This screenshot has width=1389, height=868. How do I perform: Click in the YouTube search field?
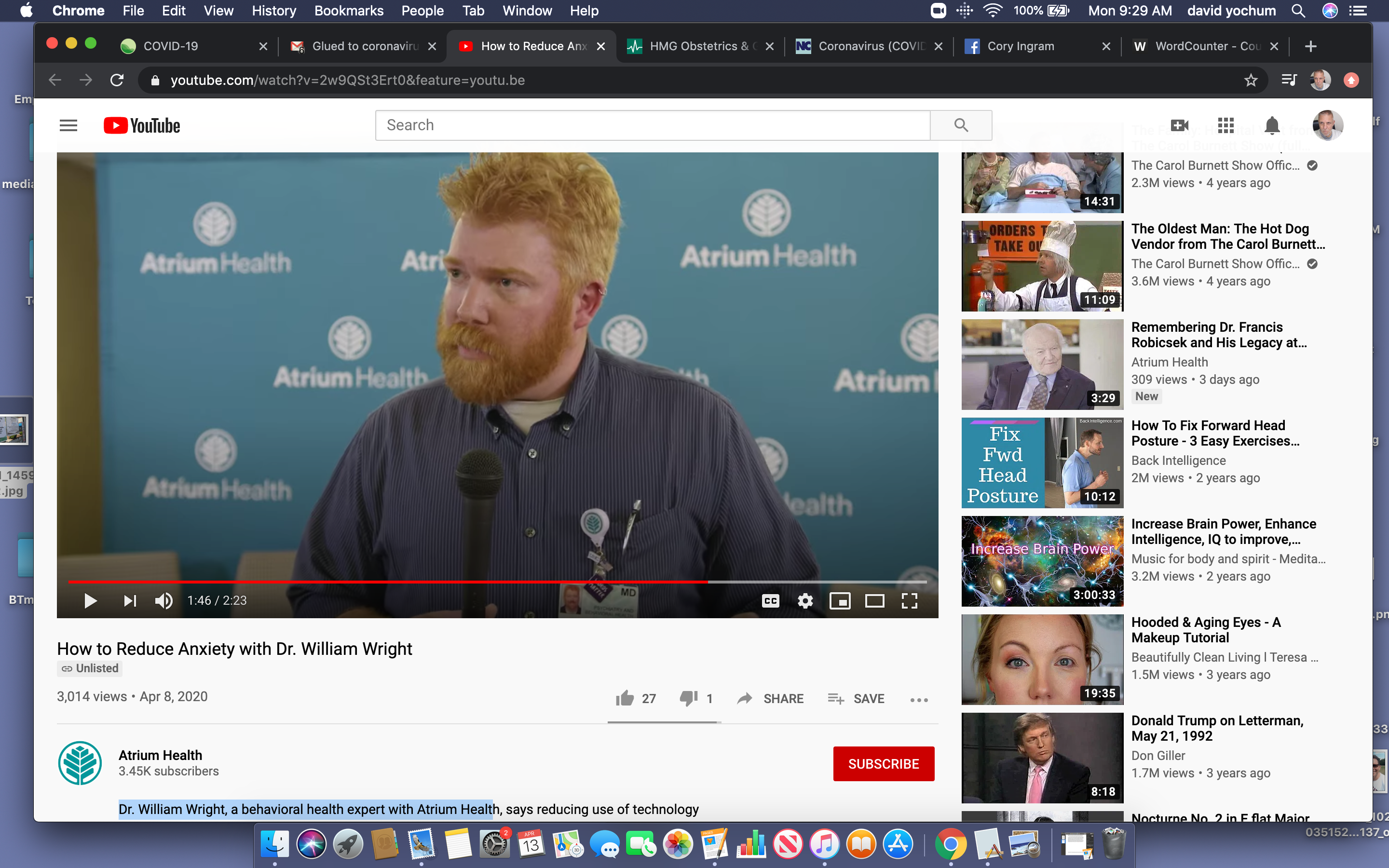click(x=652, y=125)
